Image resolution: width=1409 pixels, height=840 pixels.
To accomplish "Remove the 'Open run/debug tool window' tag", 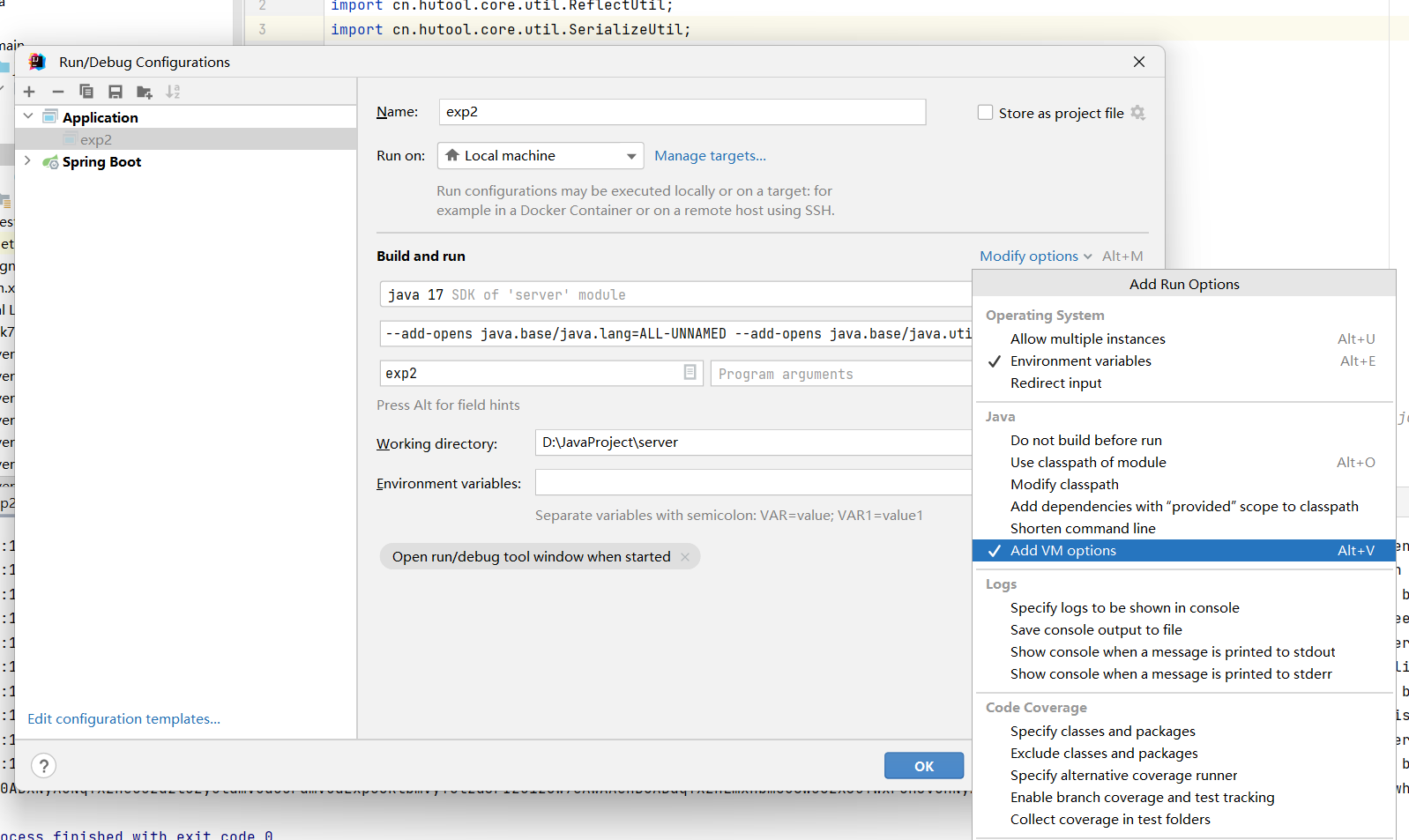I will (x=685, y=557).
